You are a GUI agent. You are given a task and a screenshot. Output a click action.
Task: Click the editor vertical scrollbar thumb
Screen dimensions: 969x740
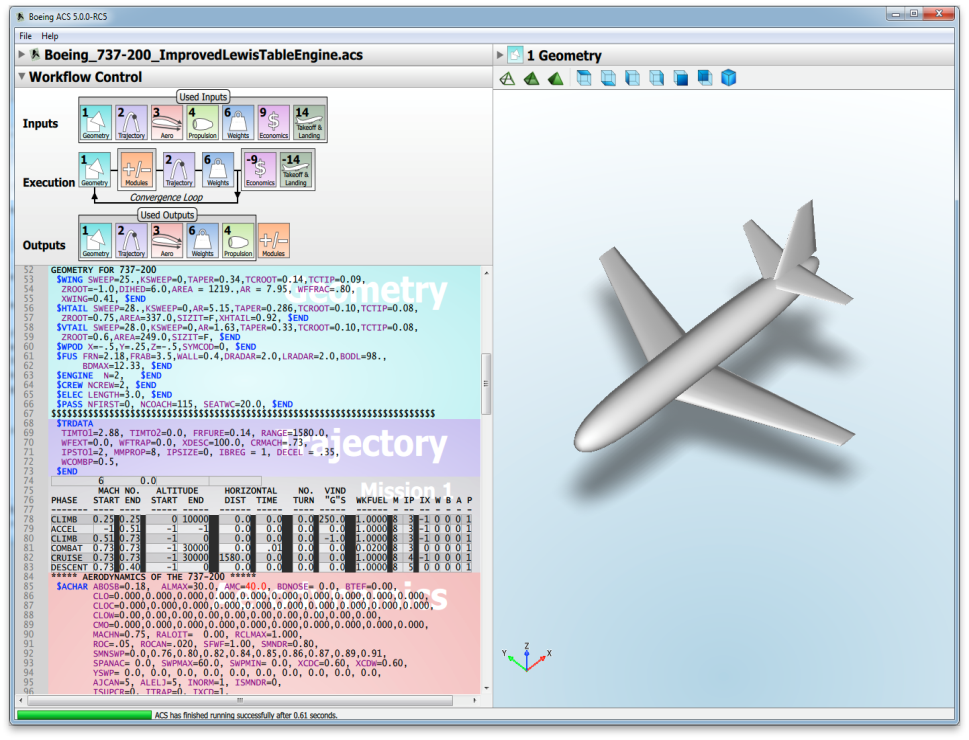[x=486, y=383]
